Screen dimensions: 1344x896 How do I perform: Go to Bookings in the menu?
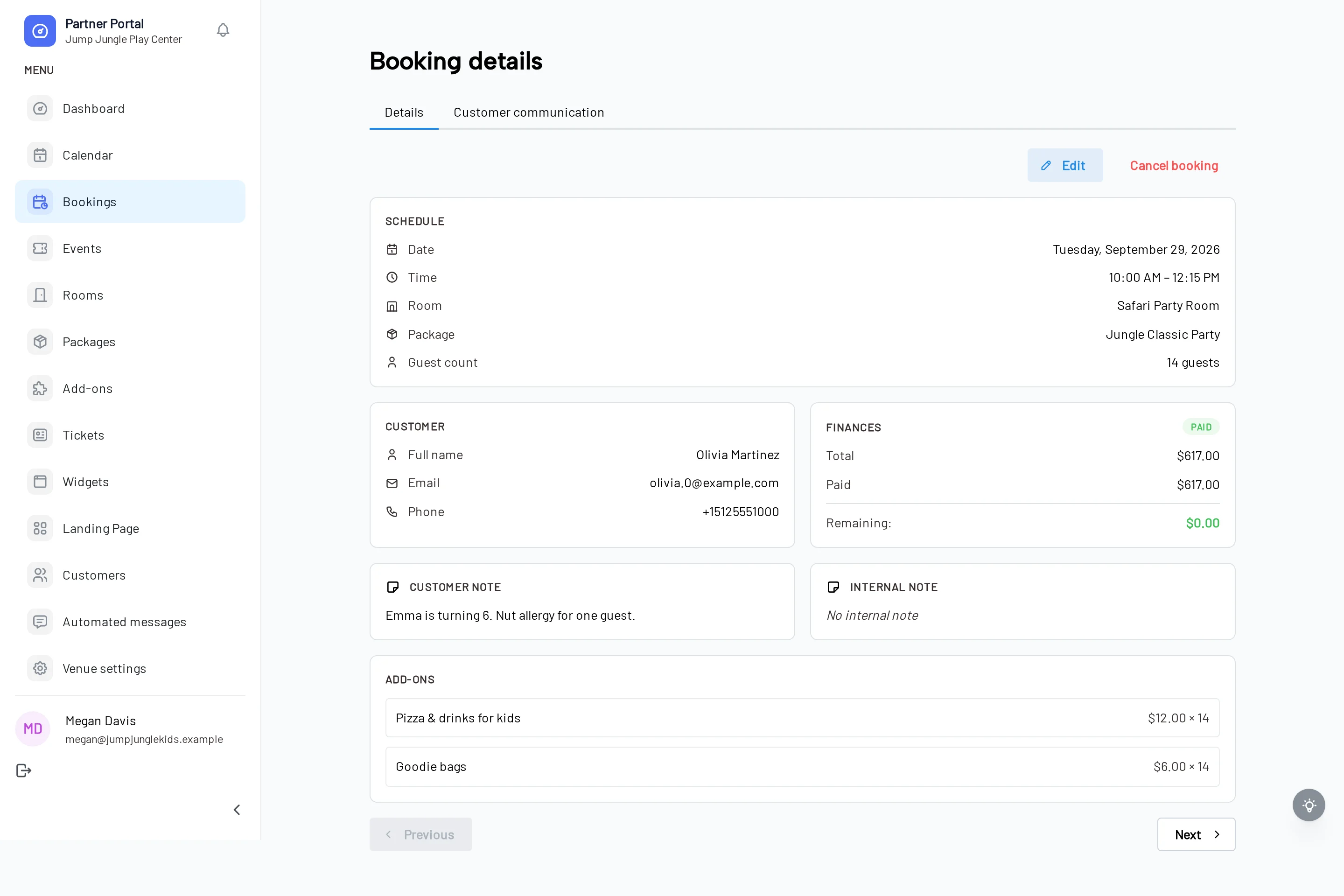pos(130,202)
